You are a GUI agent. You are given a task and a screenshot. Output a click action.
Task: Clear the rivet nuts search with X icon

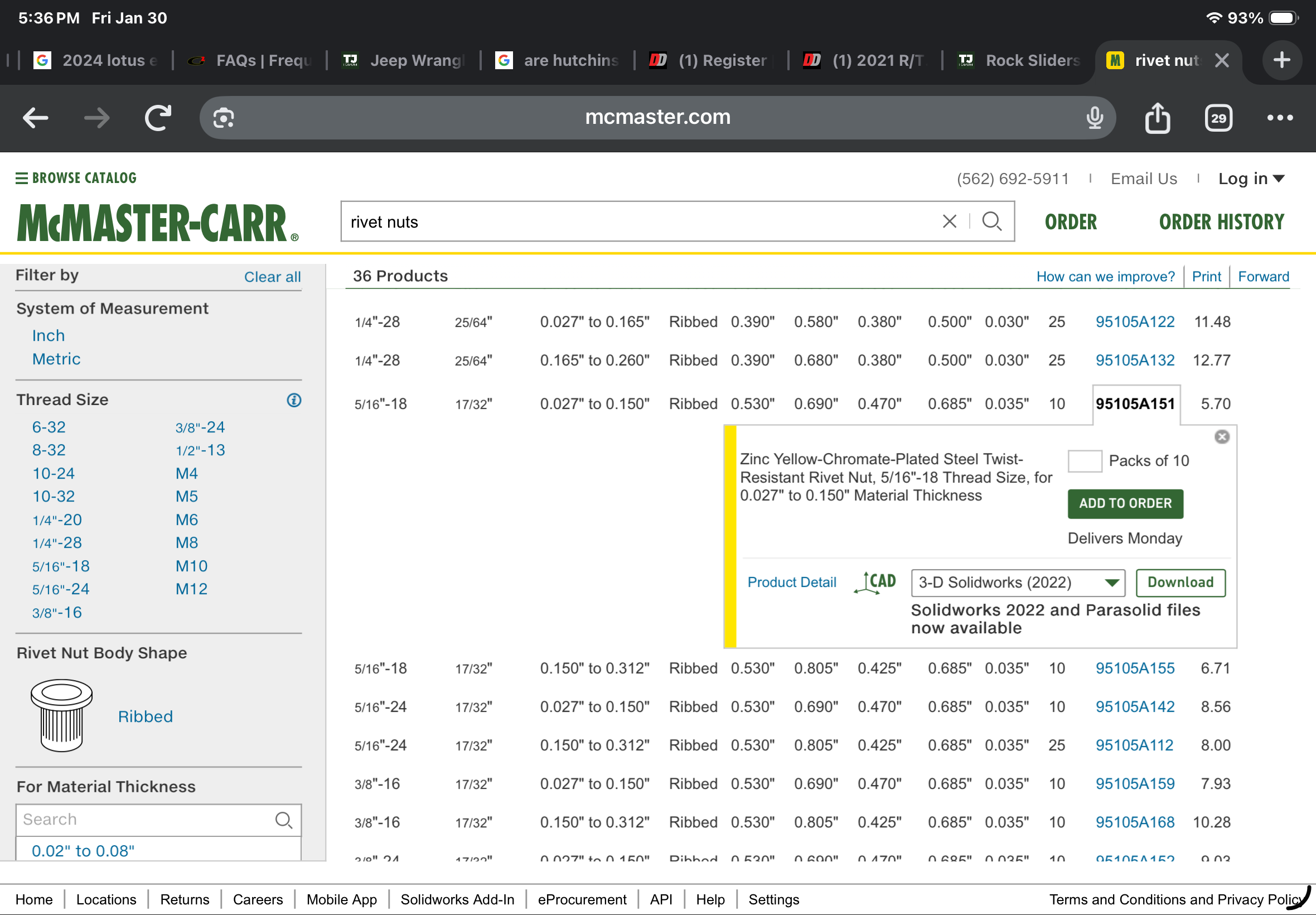[949, 221]
